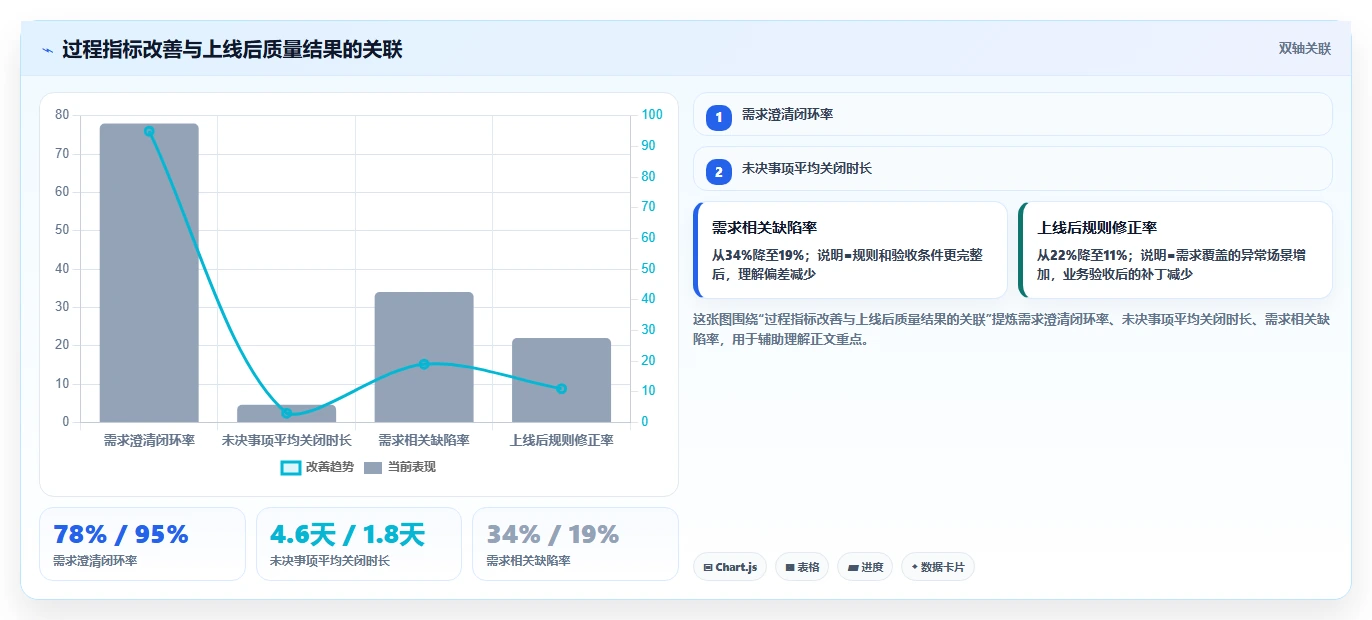Click the trend line point on 上线后规则修正率
The width and height of the screenshot is (1372, 620).
tap(561, 388)
